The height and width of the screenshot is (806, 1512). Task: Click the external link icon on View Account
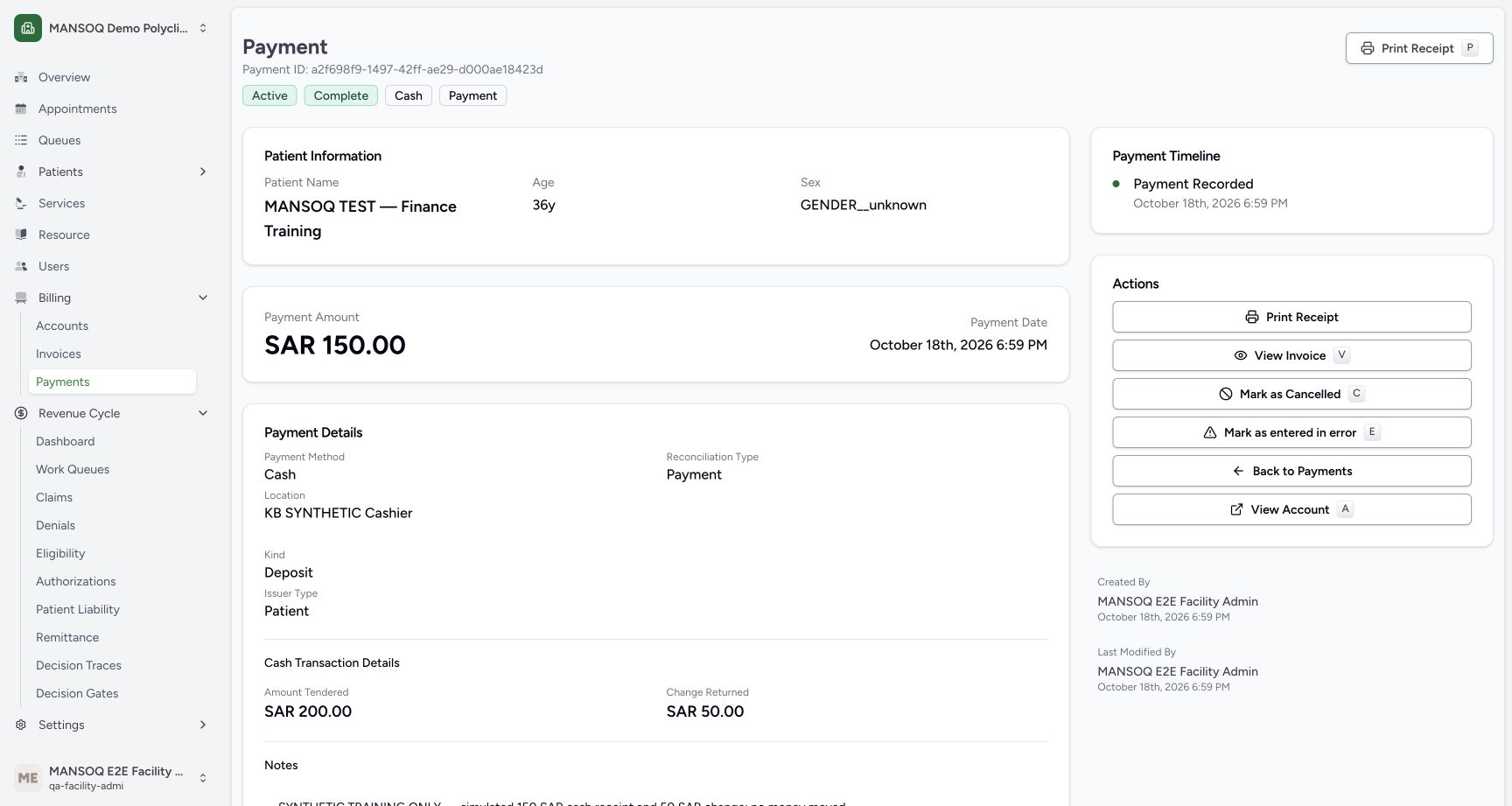click(1236, 509)
